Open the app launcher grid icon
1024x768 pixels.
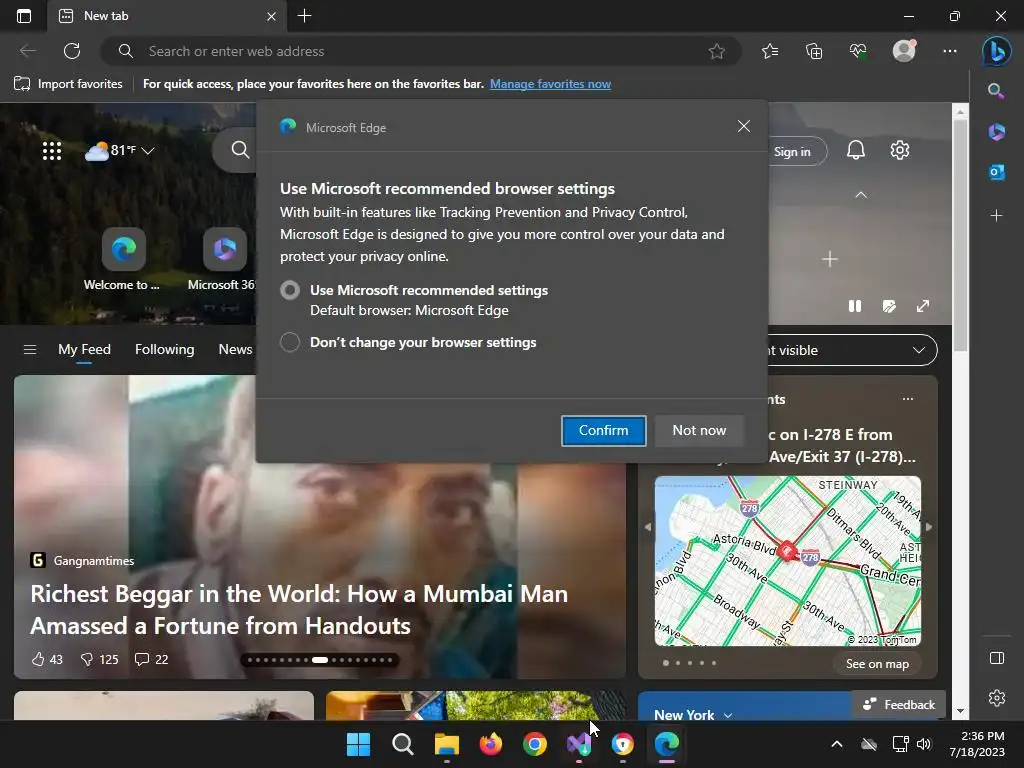52,151
